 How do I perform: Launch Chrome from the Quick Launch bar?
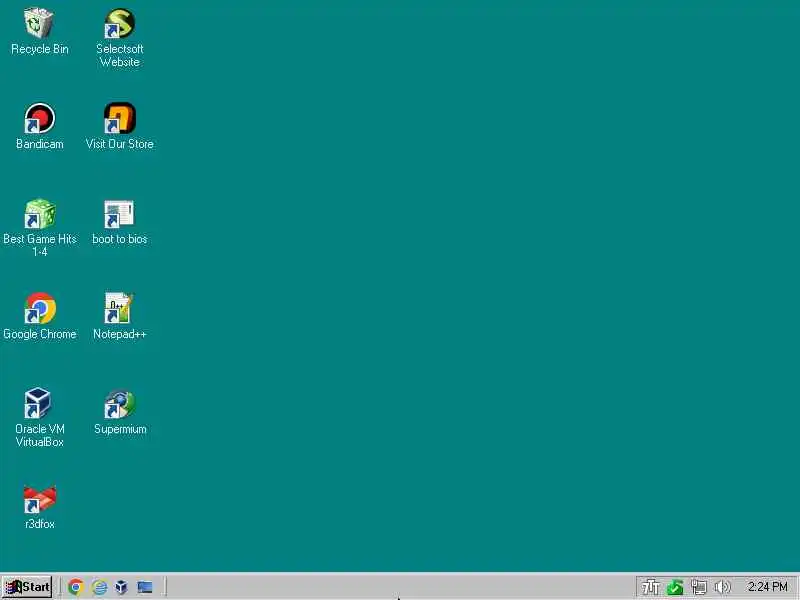click(x=76, y=587)
